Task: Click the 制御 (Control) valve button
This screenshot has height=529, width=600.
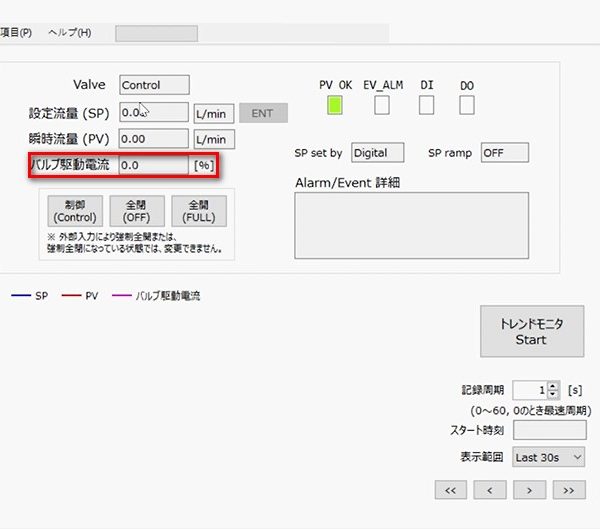Action: click(75, 210)
